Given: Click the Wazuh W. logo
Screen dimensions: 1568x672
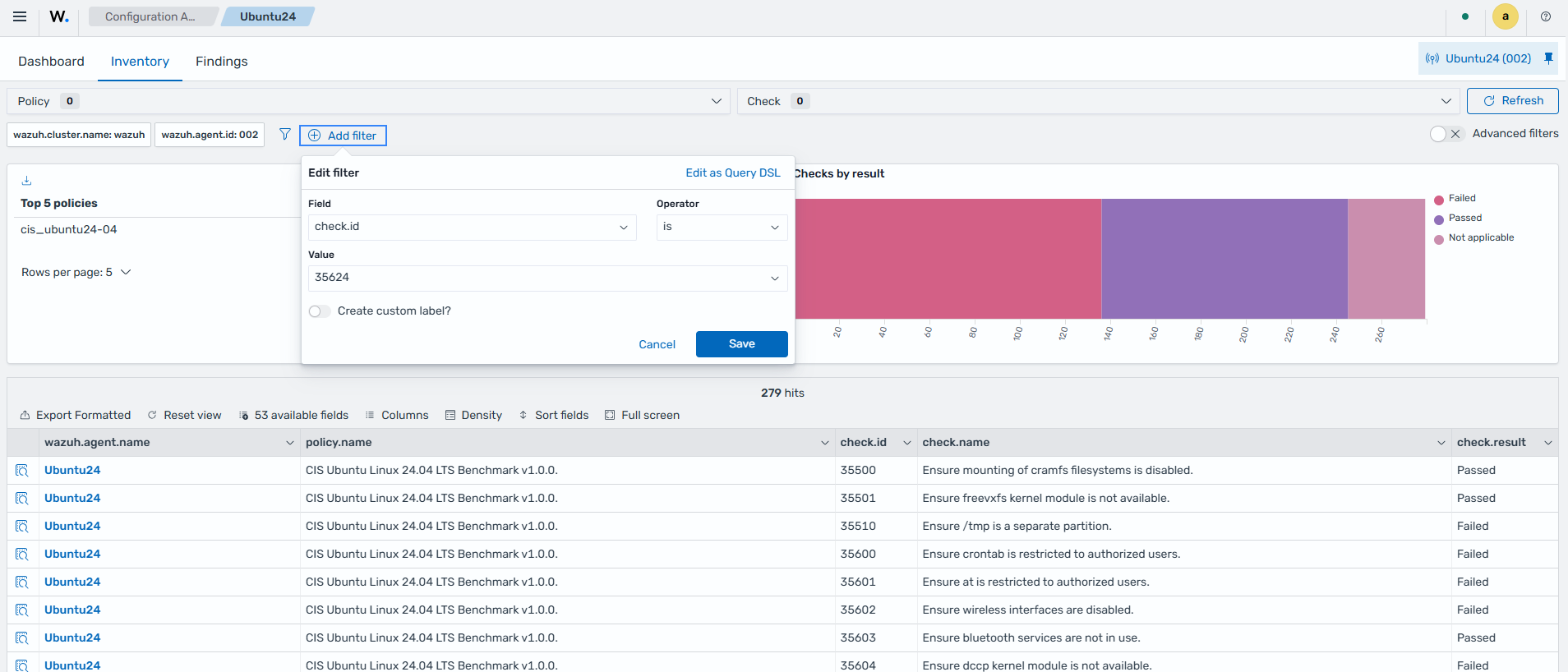Looking at the screenshot, I should pos(59,16).
